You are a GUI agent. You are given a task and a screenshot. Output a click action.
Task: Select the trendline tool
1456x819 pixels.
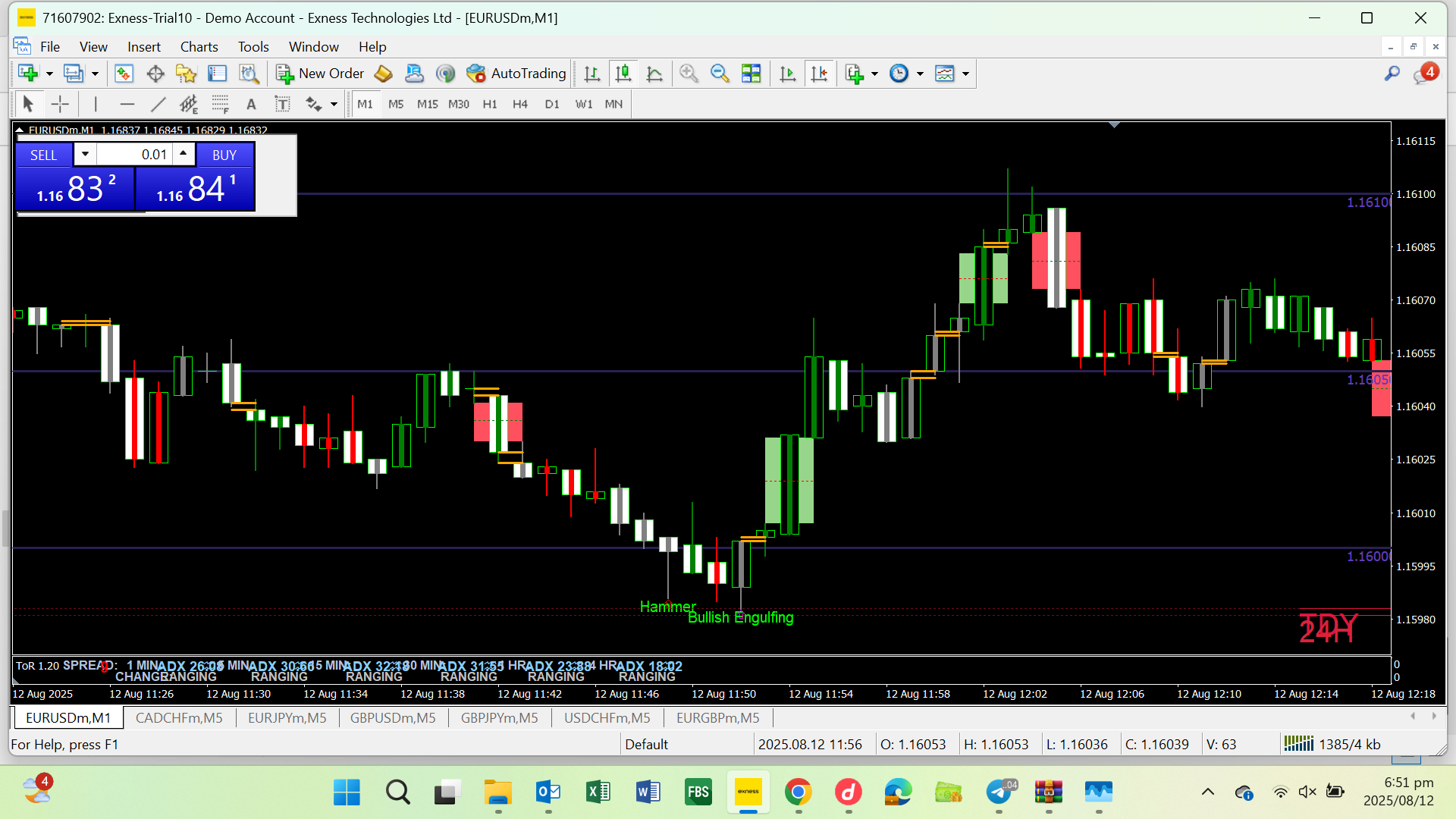158,104
